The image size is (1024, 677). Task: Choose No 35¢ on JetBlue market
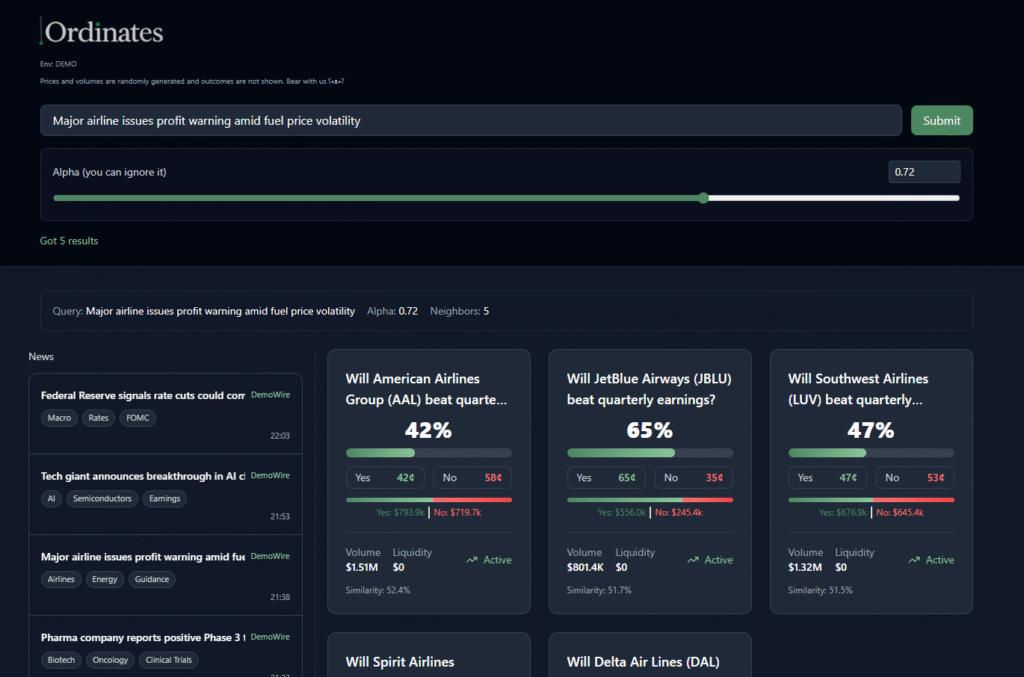point(693,478)
